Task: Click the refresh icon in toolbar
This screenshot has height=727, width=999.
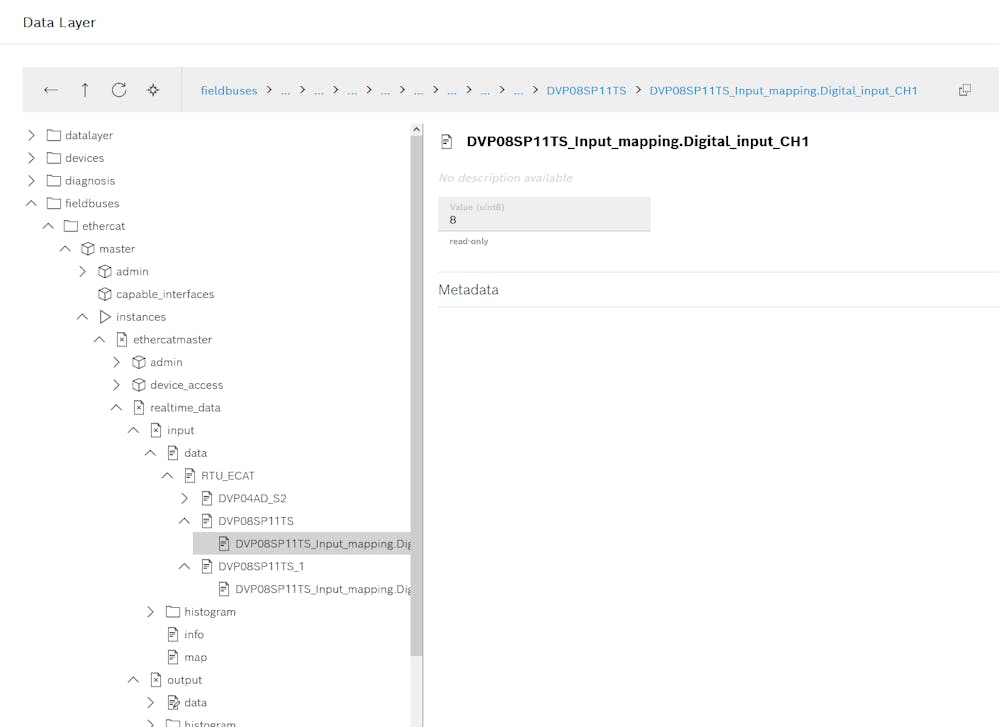Action: 119,90
